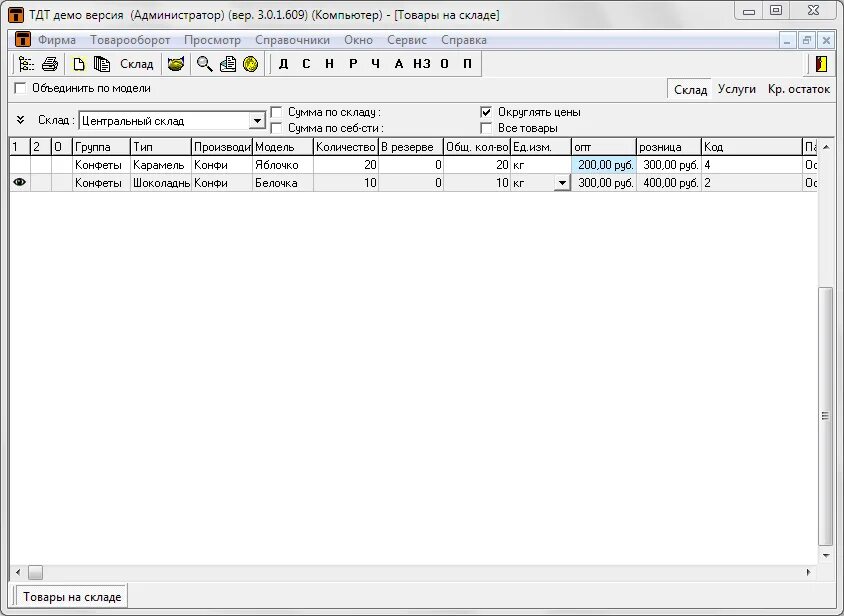The height and width of the screenshot is (616, 844).
Task: Switch to the Услуги tab
Action: coord(736,89)
